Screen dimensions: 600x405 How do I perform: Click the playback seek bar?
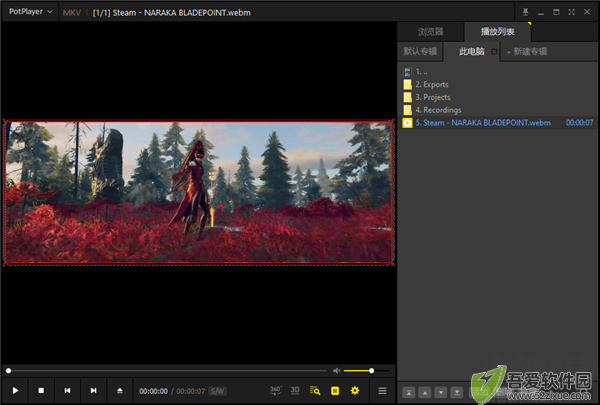click(167, 371)
